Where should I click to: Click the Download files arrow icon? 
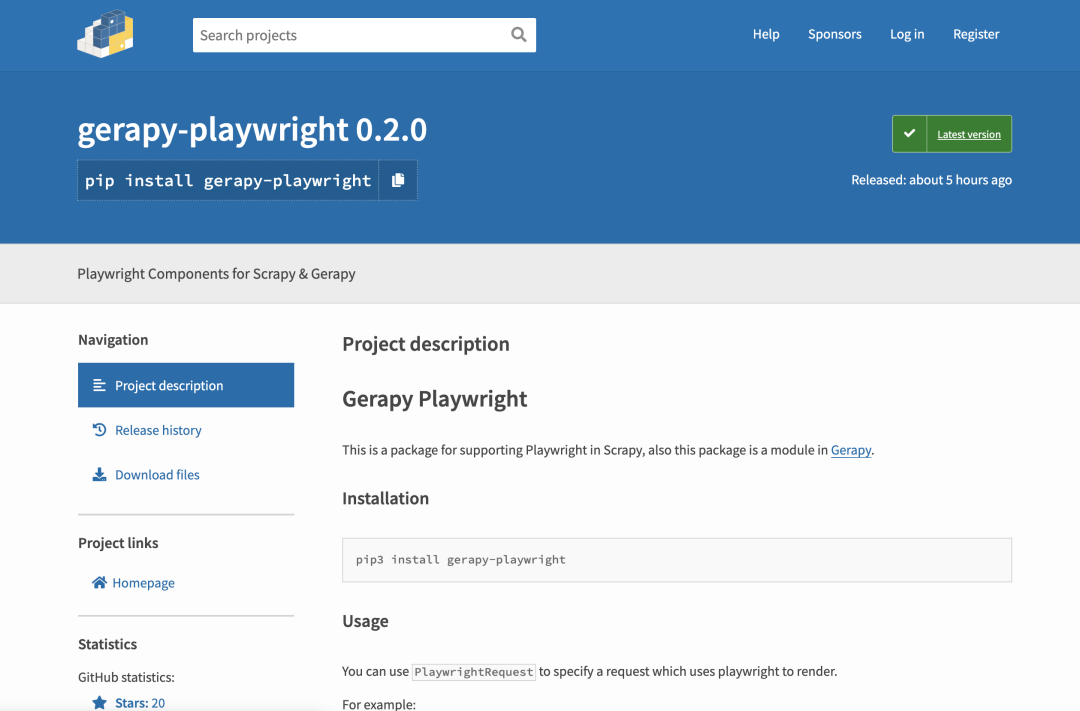click(99, 475)
